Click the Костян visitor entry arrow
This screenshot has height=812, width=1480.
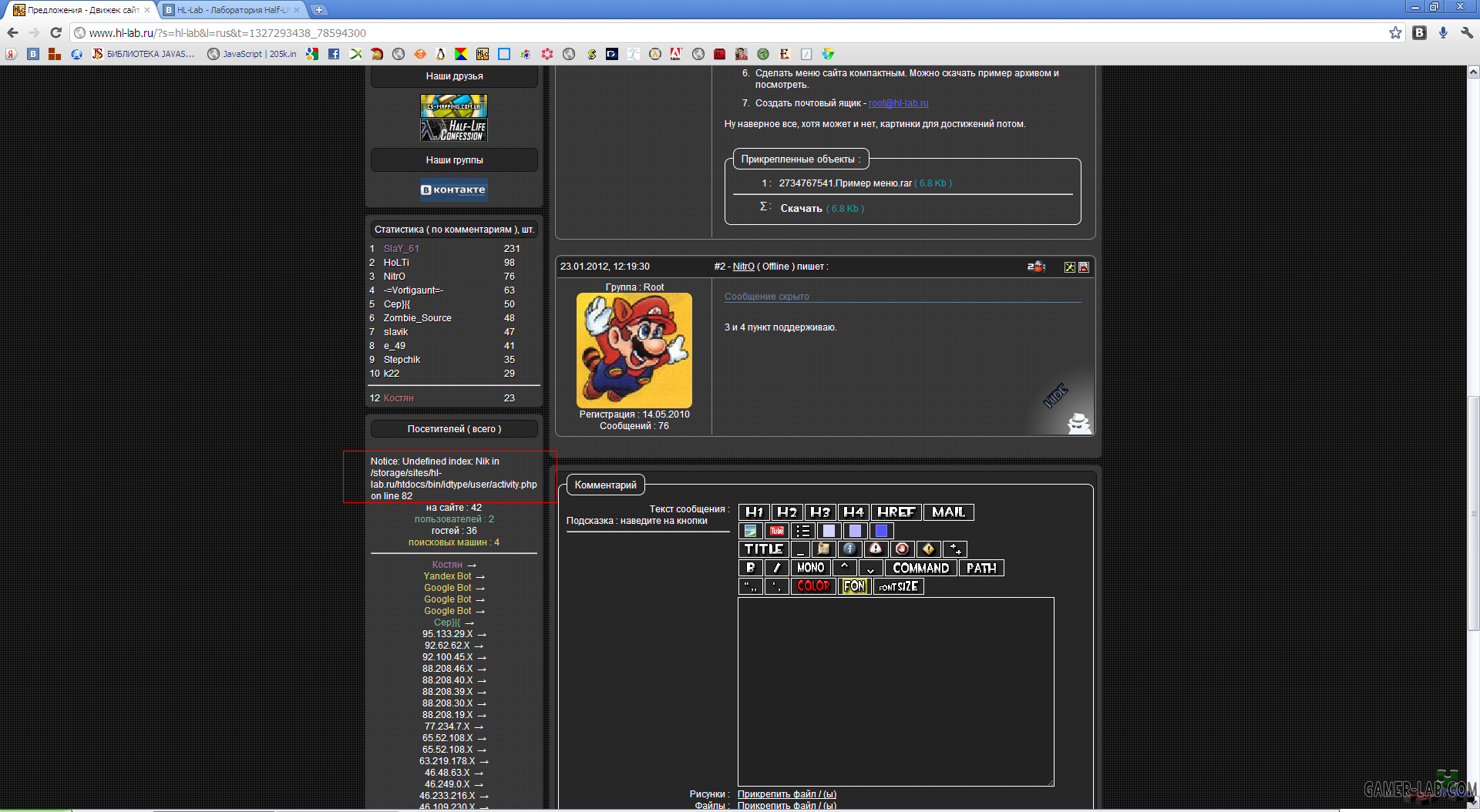click(472, 565)
